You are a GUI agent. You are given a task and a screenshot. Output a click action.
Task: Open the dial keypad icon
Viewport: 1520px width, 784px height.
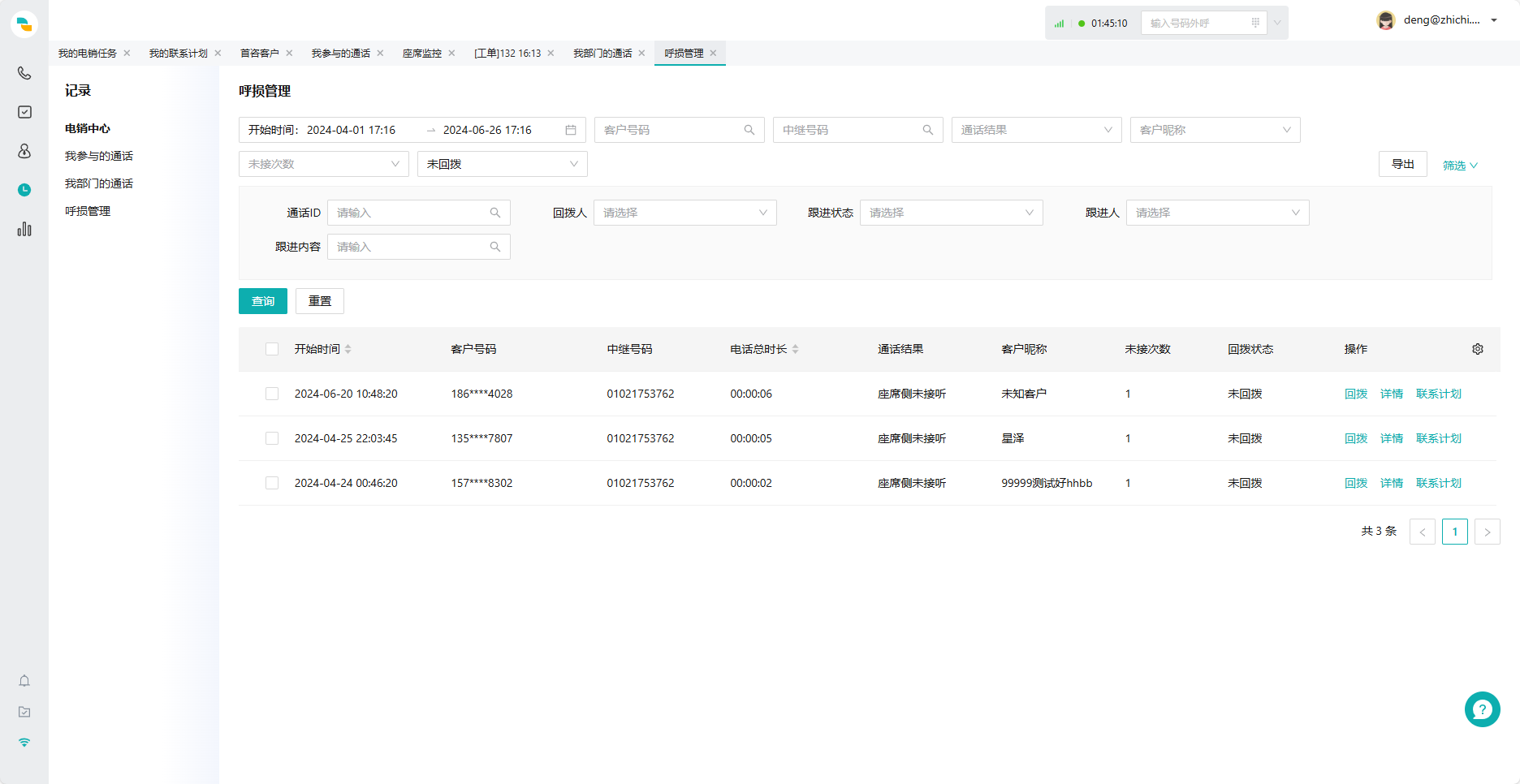tap(1255, 23)
